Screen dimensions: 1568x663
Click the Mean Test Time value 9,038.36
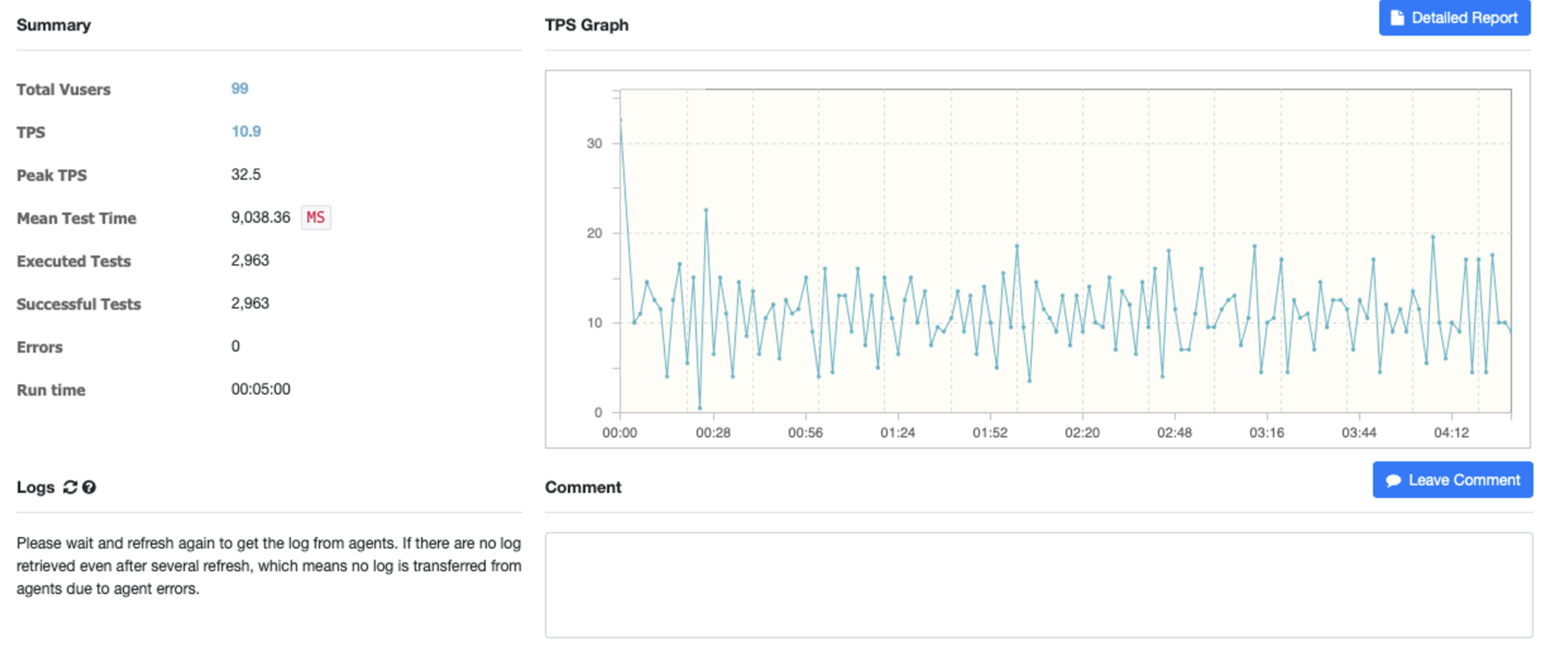(x=261, y=217)
